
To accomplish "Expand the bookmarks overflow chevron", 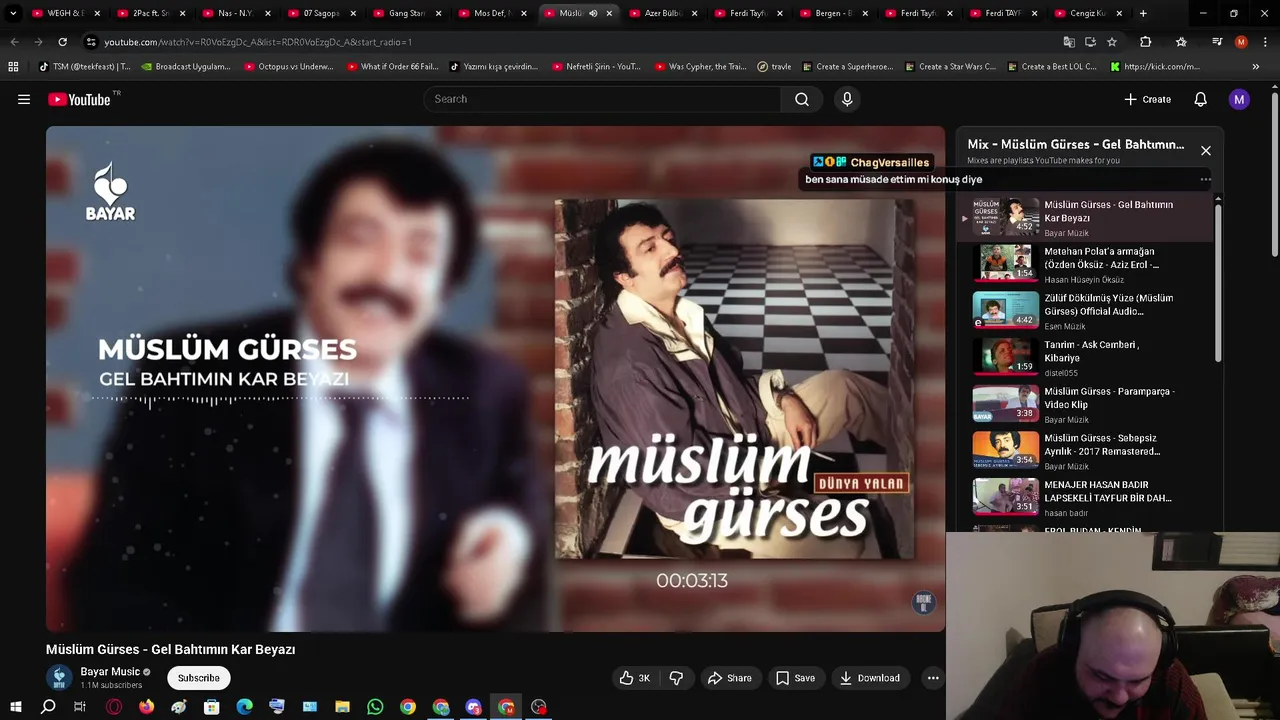I will pos(1256,67).
